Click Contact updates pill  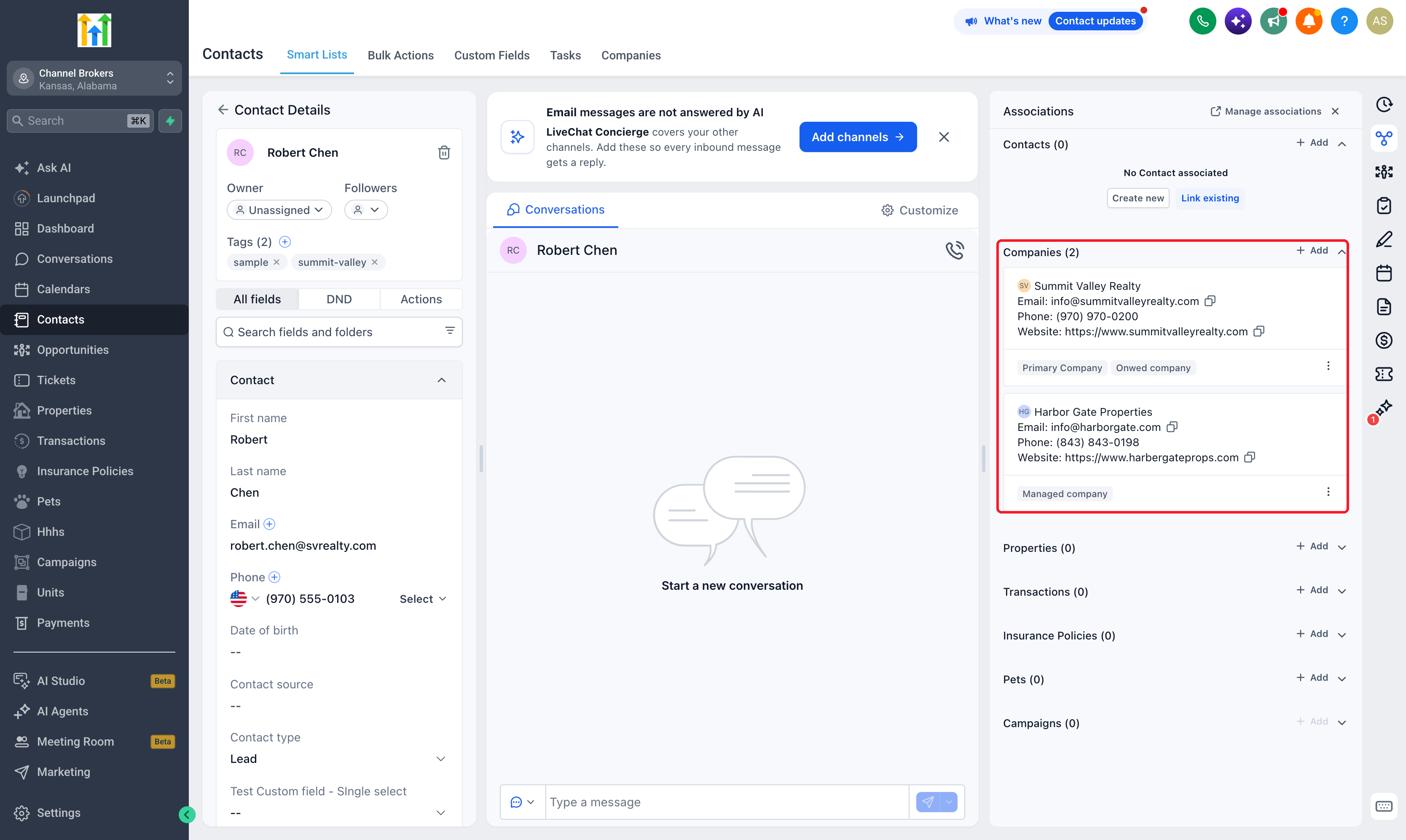pyautogui.click(x=1095, y=21)
